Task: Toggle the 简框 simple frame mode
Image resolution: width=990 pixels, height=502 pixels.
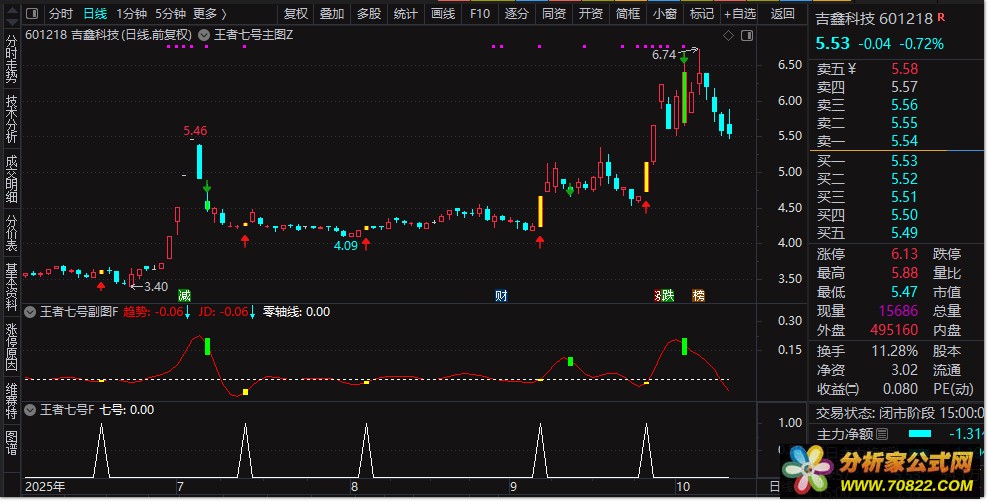Action: click(628, 13)
